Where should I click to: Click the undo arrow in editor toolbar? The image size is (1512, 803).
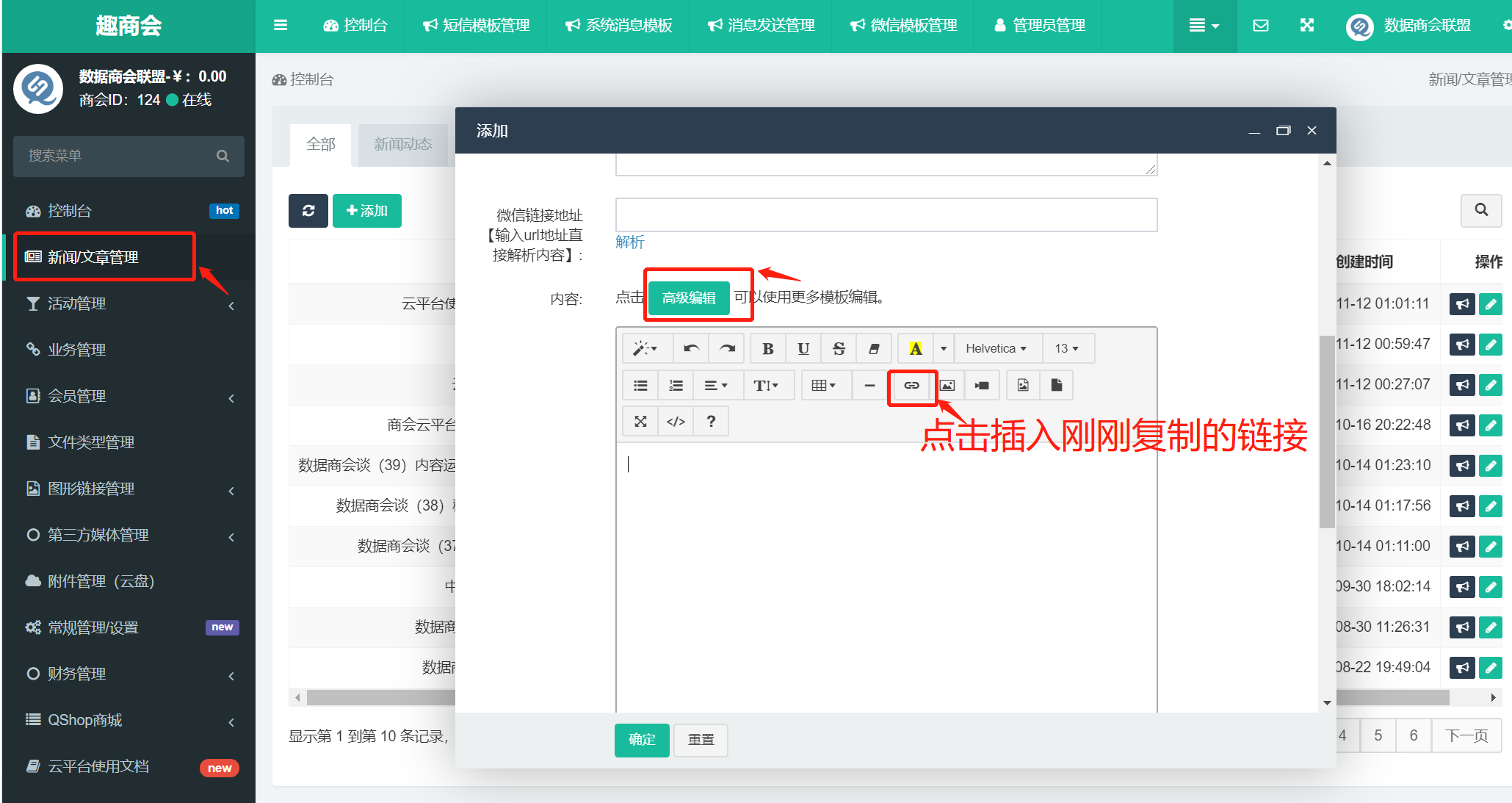tap(691, 349)
